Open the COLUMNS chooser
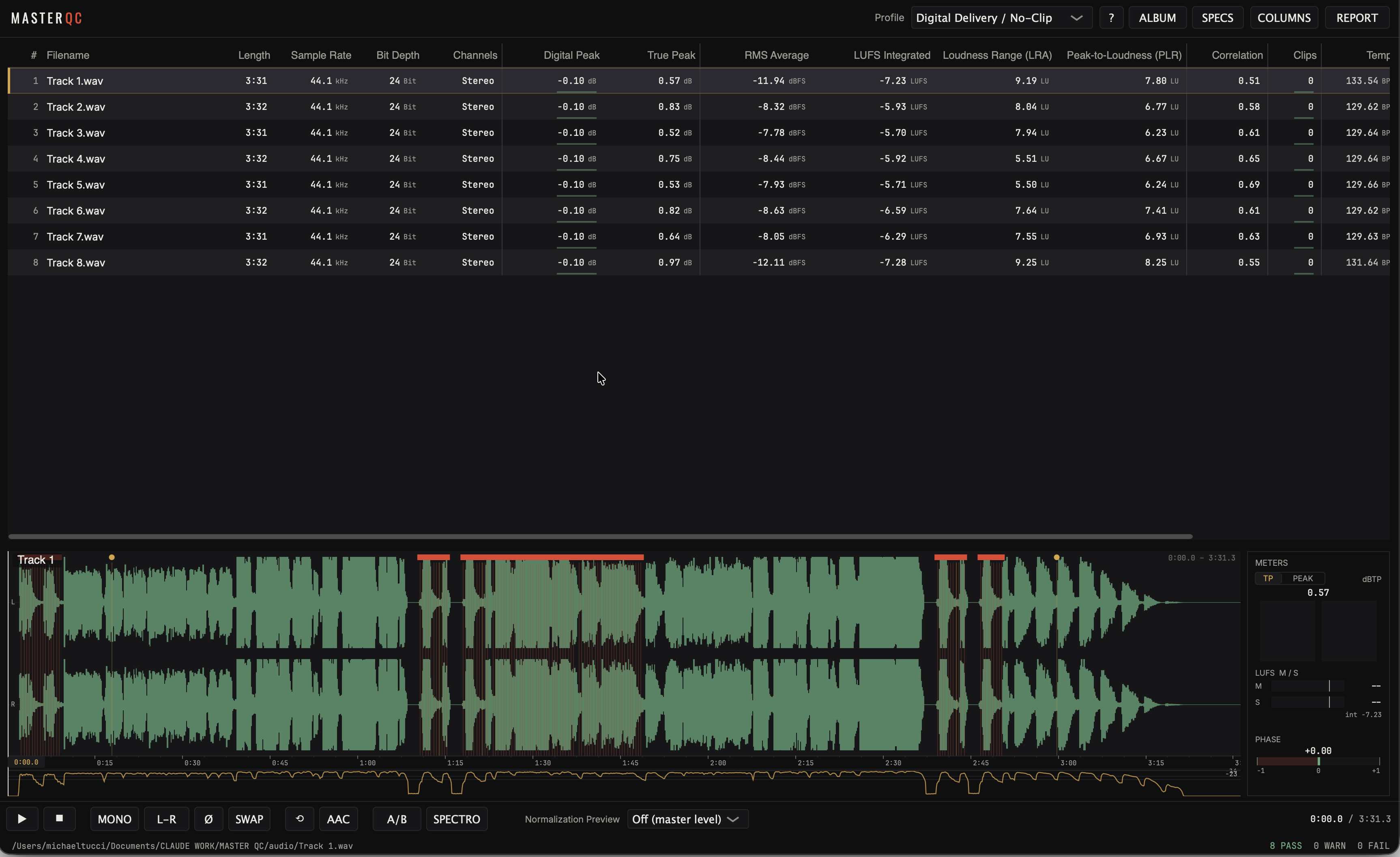The width and height of the screenshot is (1400, 857). click(x=1284, y=17)
